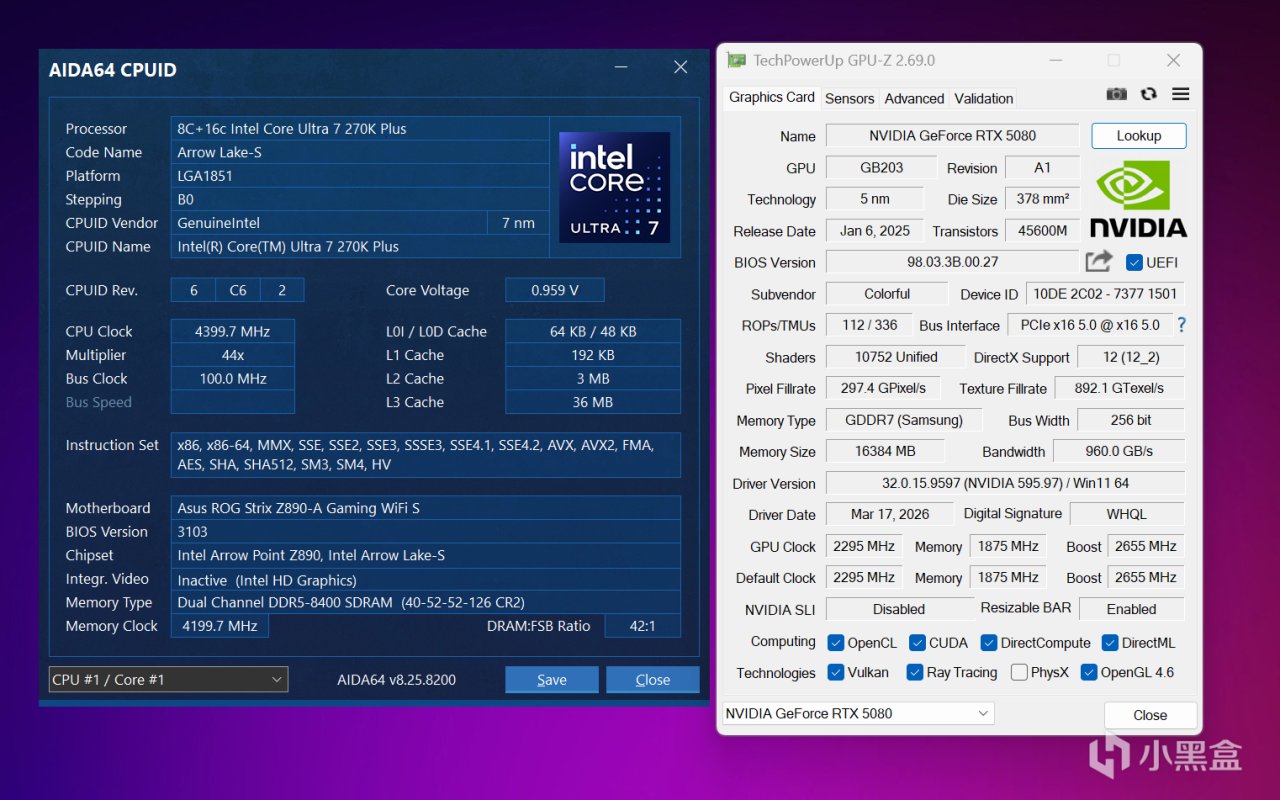Switch to the Sensors tab
This screenshot has width=1280, height=800.
pyautogui.click(x=850, y=98)
